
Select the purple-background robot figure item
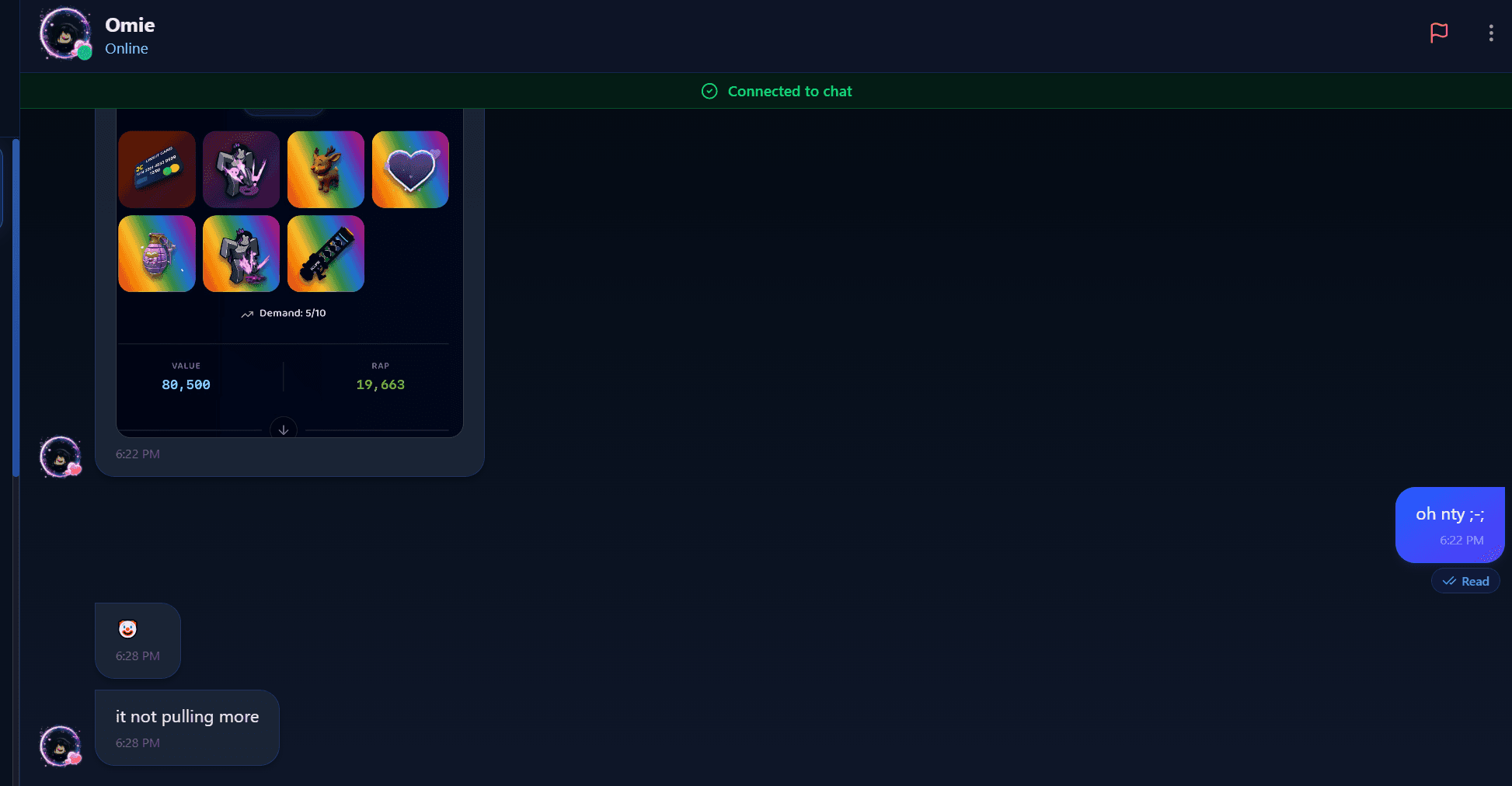pyautogui.click(x=241, y=169)
